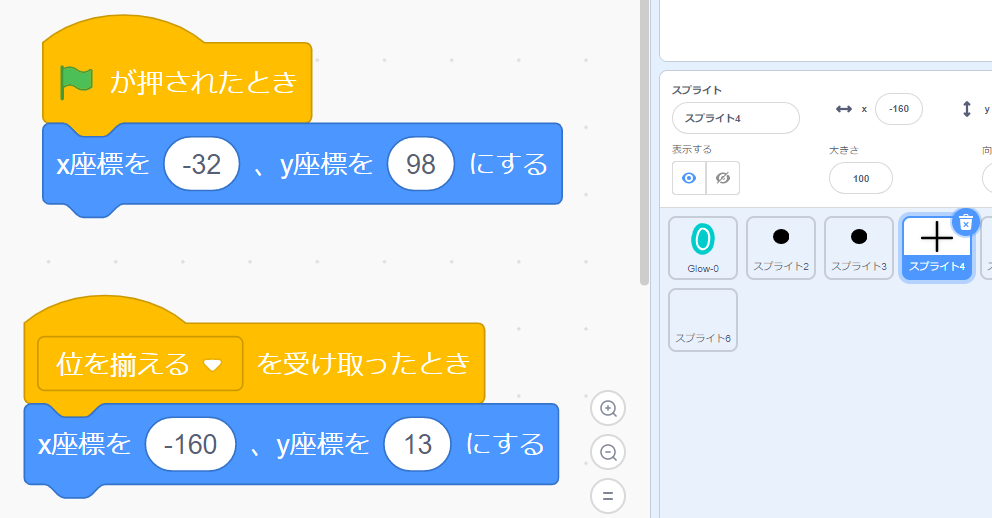Reset workspace zoom with equals button

click(607, 495)
